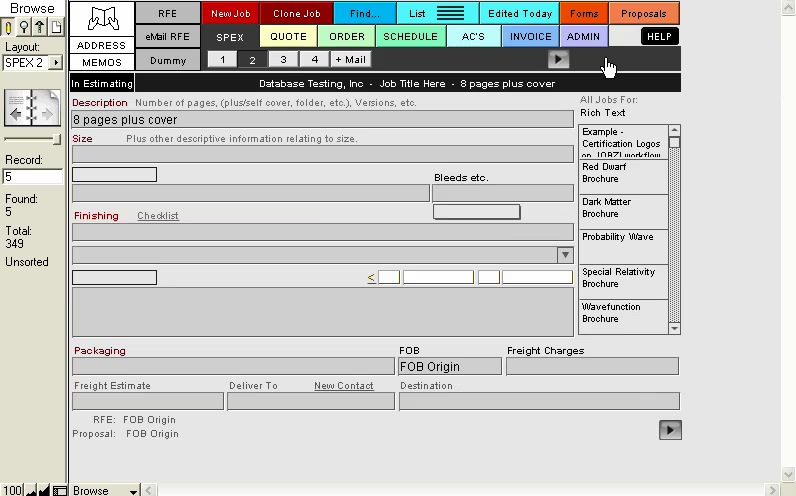Select the Preview mode page icon
This screenshot has width=796, height=496.
click(x=56, y=27)
